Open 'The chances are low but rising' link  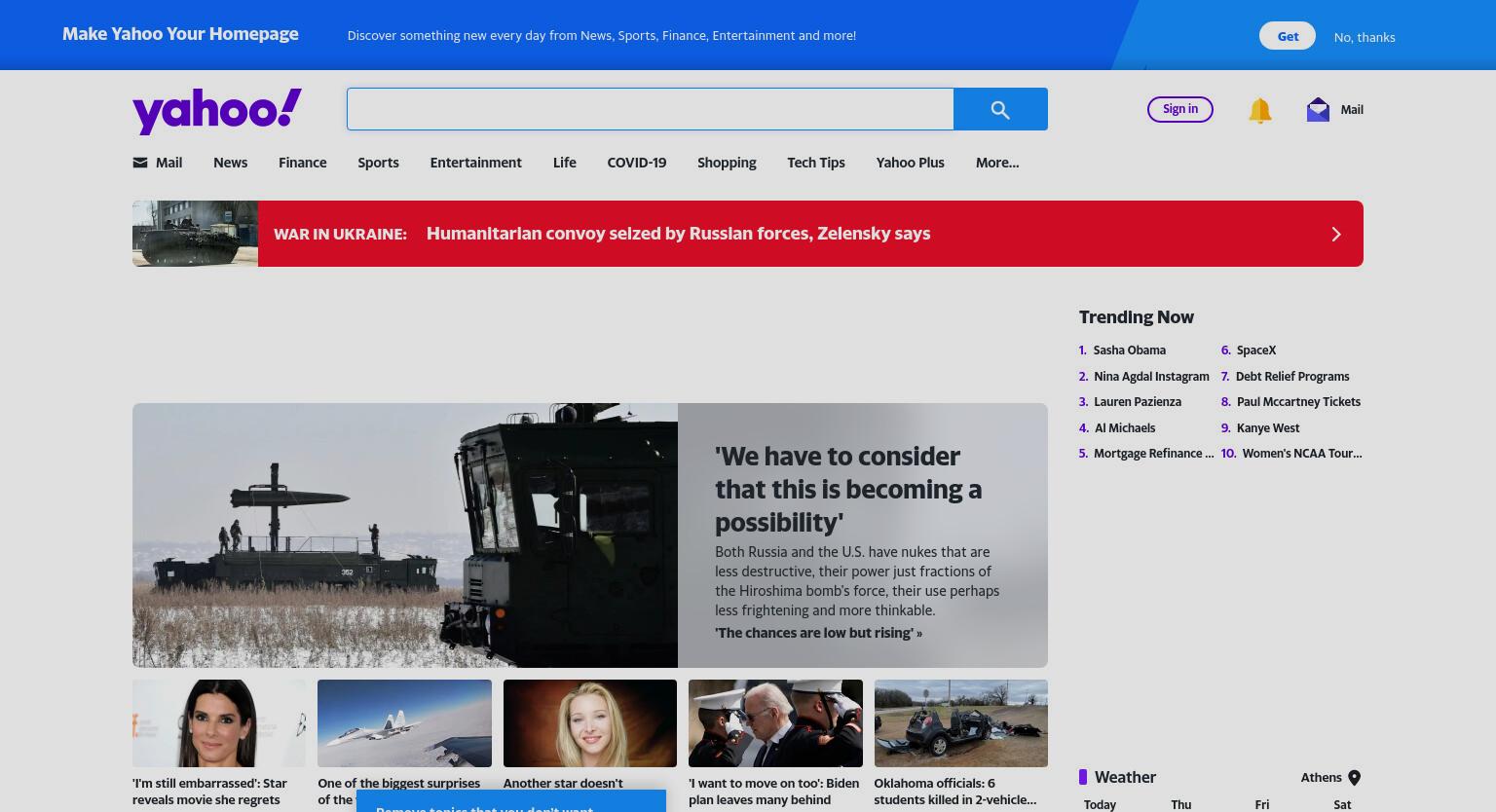click(x=818, y=633)
